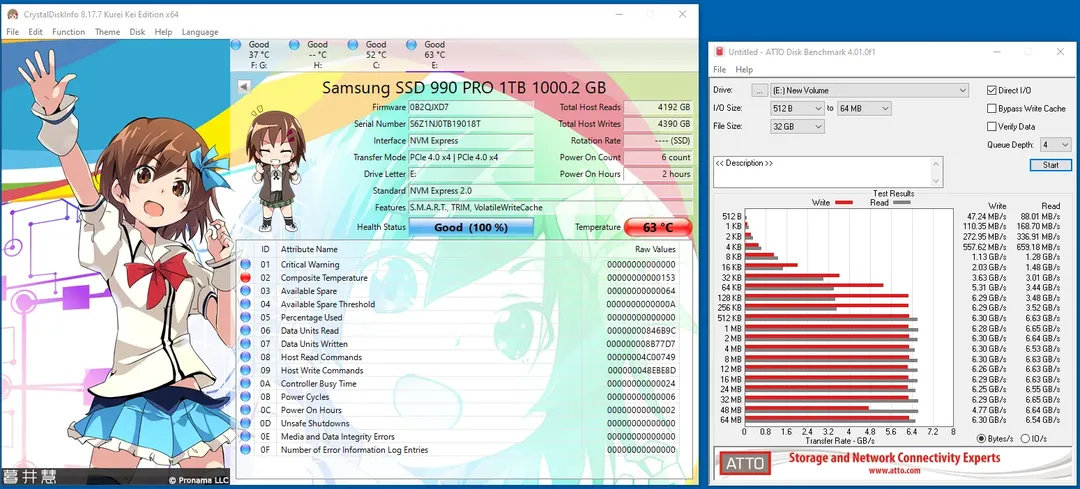Screen dimensions: 1080x489
Task: Open the I/O Size end dropdown 64 MB
Action: [864, 108]
